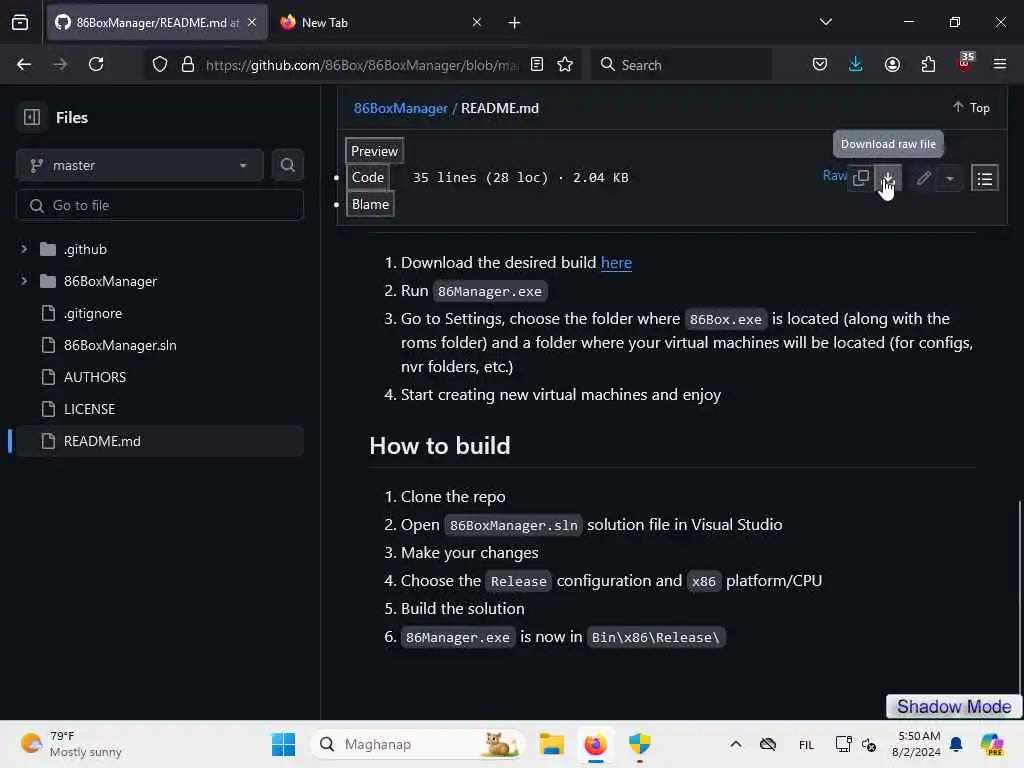
Task: Open the LICENSE file
Action: click(x=89, y=409)
